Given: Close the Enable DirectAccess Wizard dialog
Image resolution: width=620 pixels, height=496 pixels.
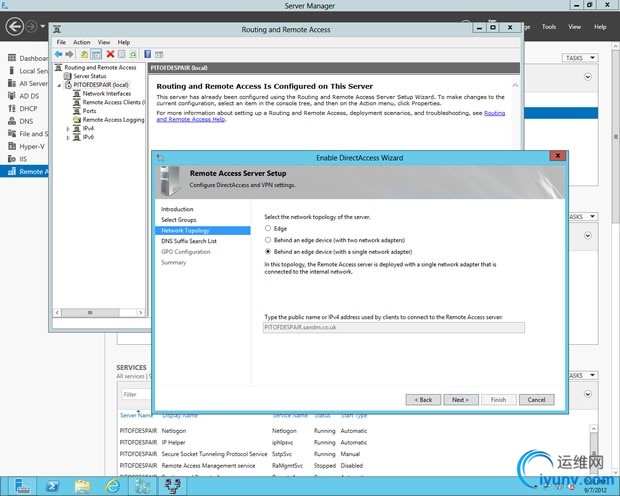Looking at the screenshot, I should 558,155.
